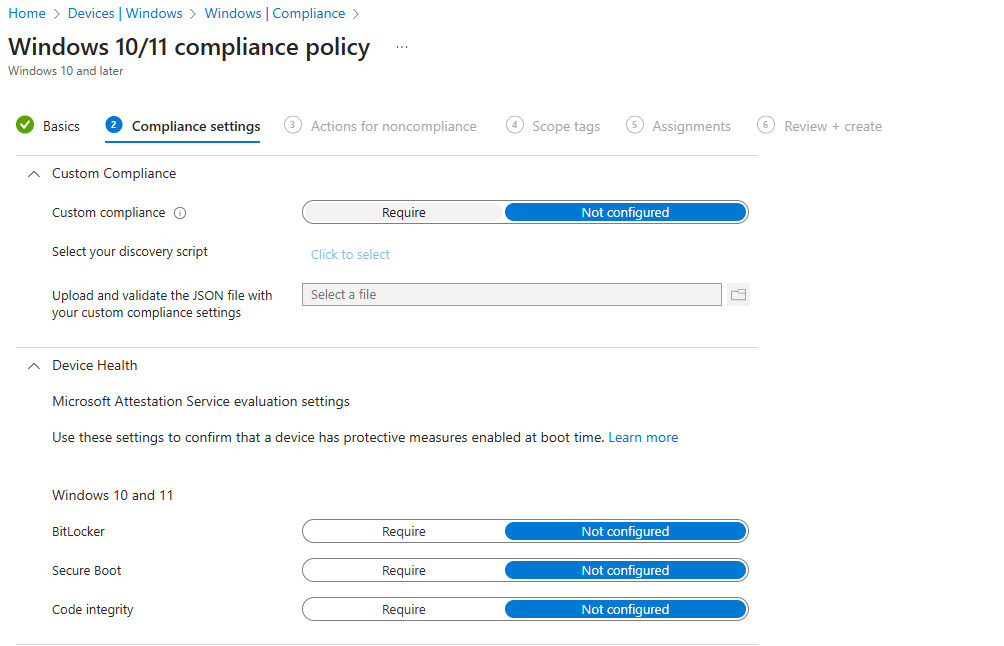Set Secure Boot to Require
Image resolution: width=1004 pixels, height=646 pixels.
(404, 571)
